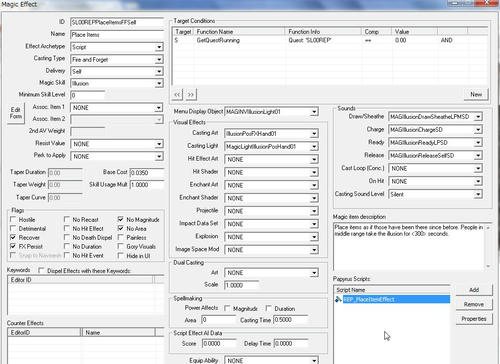Click the description box scroll-up arrow

[x=488, y=227]
